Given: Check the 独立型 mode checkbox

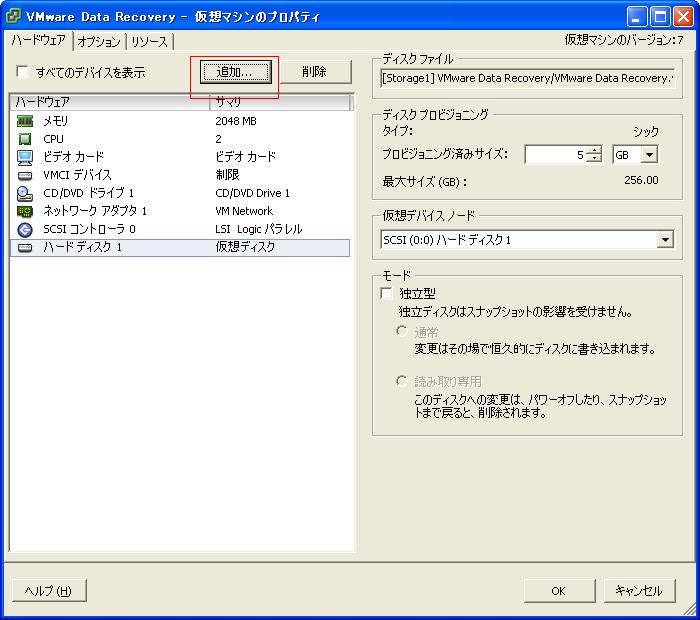Looking at the screenshot, I should [387, 293].
